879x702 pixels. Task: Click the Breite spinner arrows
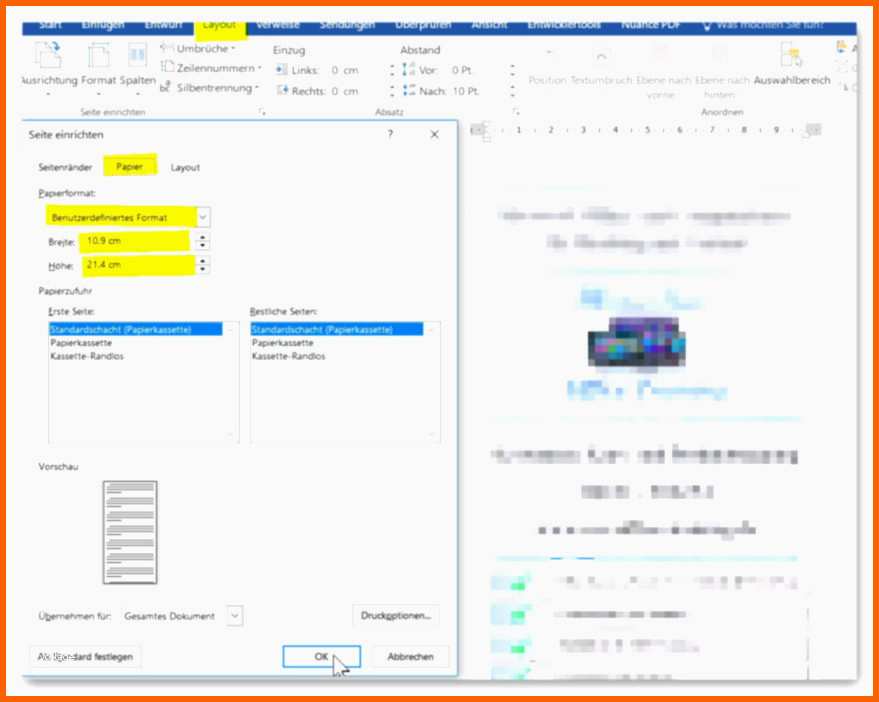pos(202,242)
